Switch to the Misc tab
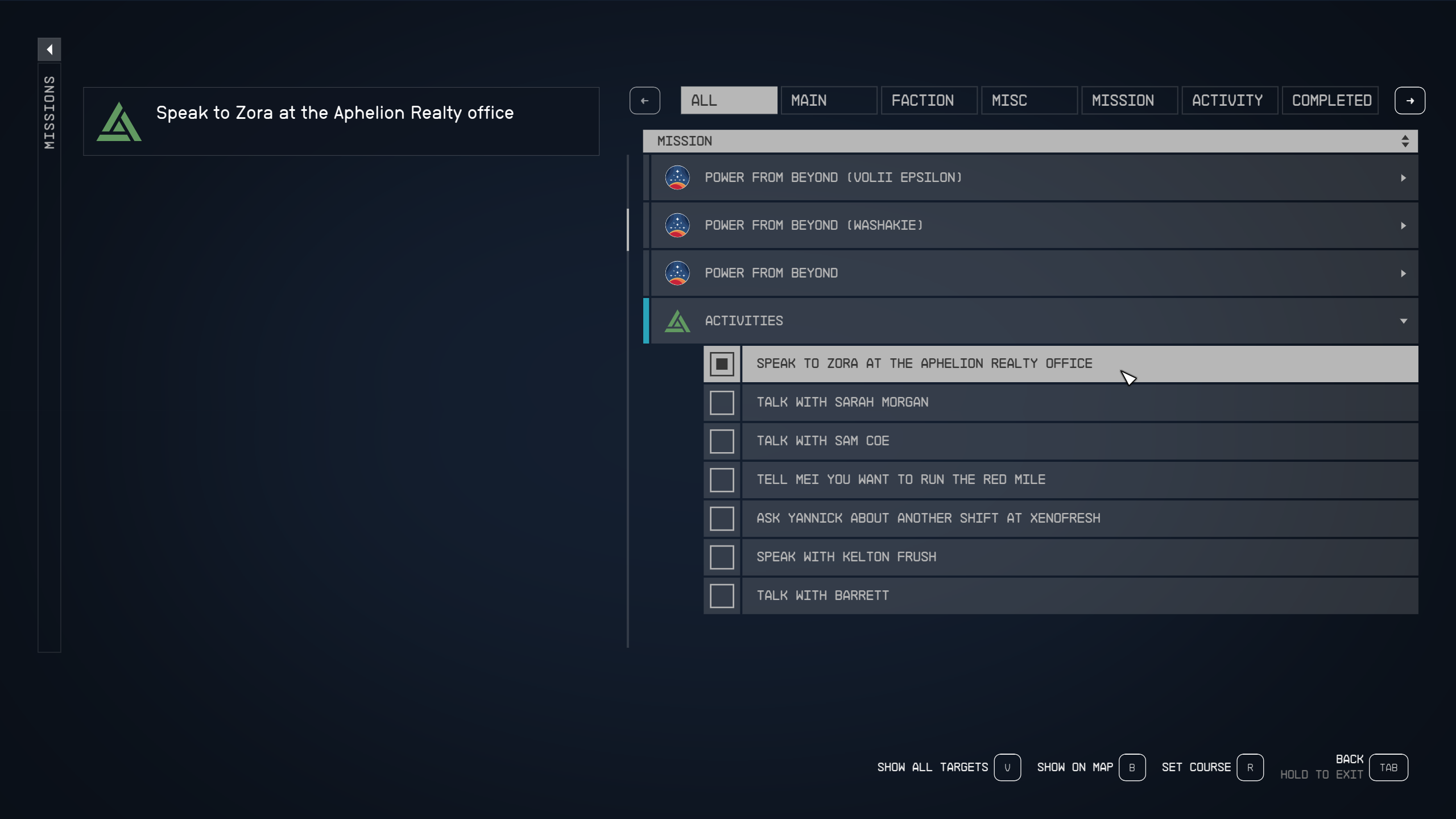The image size is (1456, 819). point(1029,101)
